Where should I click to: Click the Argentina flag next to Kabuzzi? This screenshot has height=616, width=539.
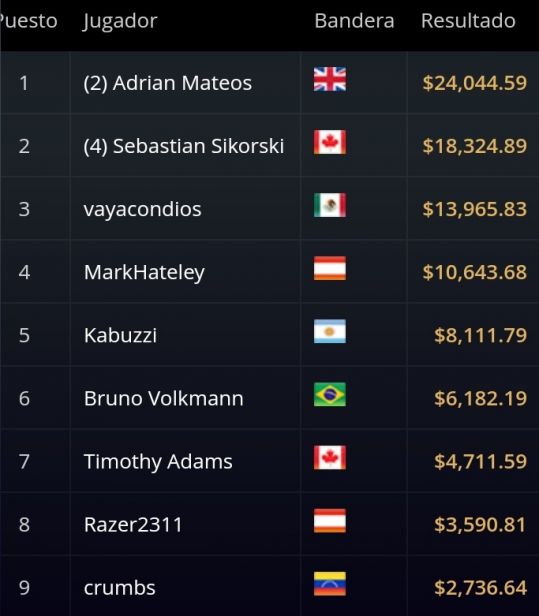(x=330, y=331)
